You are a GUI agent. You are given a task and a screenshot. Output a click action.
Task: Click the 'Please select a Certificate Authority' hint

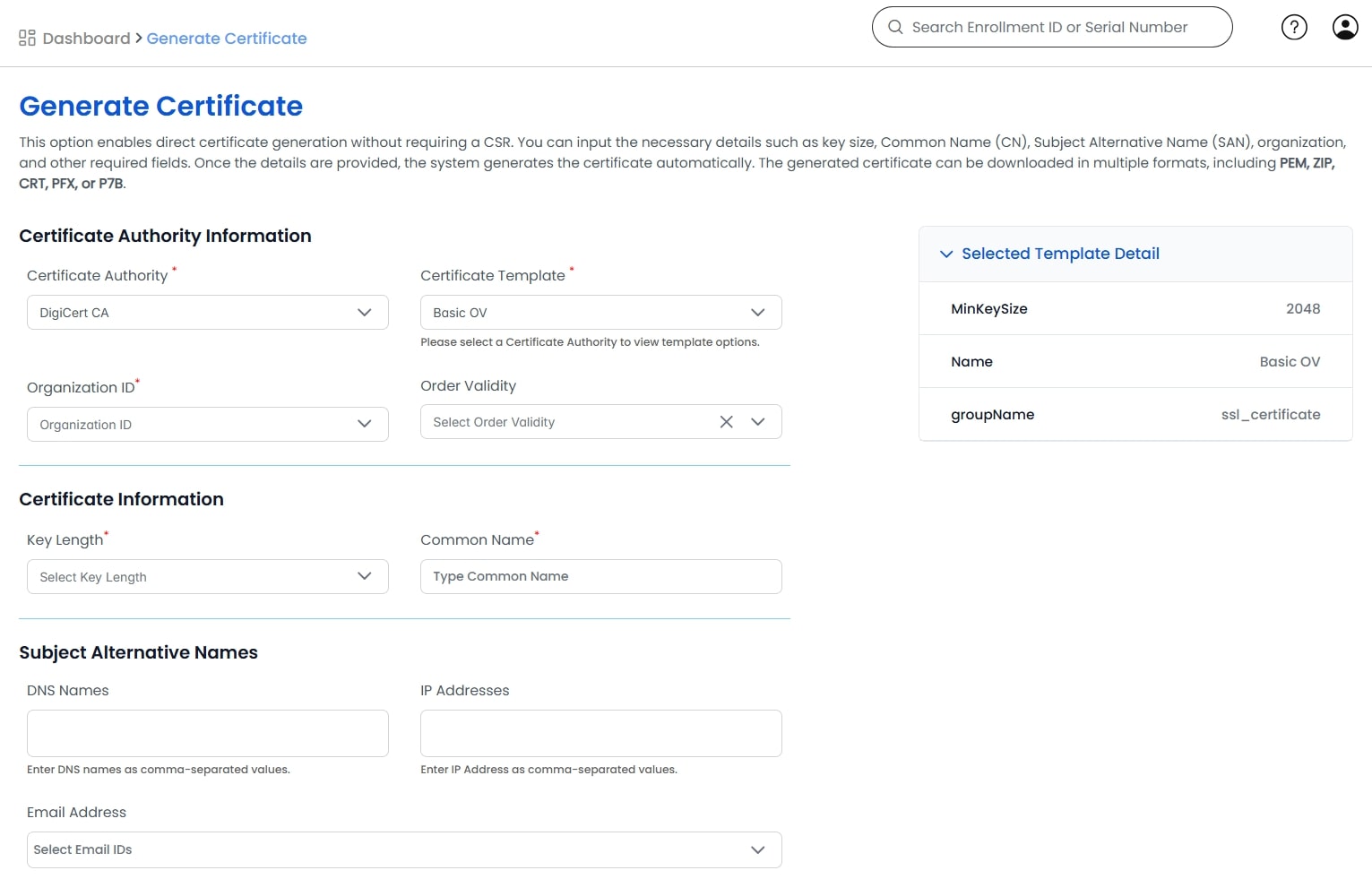(x=590, y=342)
